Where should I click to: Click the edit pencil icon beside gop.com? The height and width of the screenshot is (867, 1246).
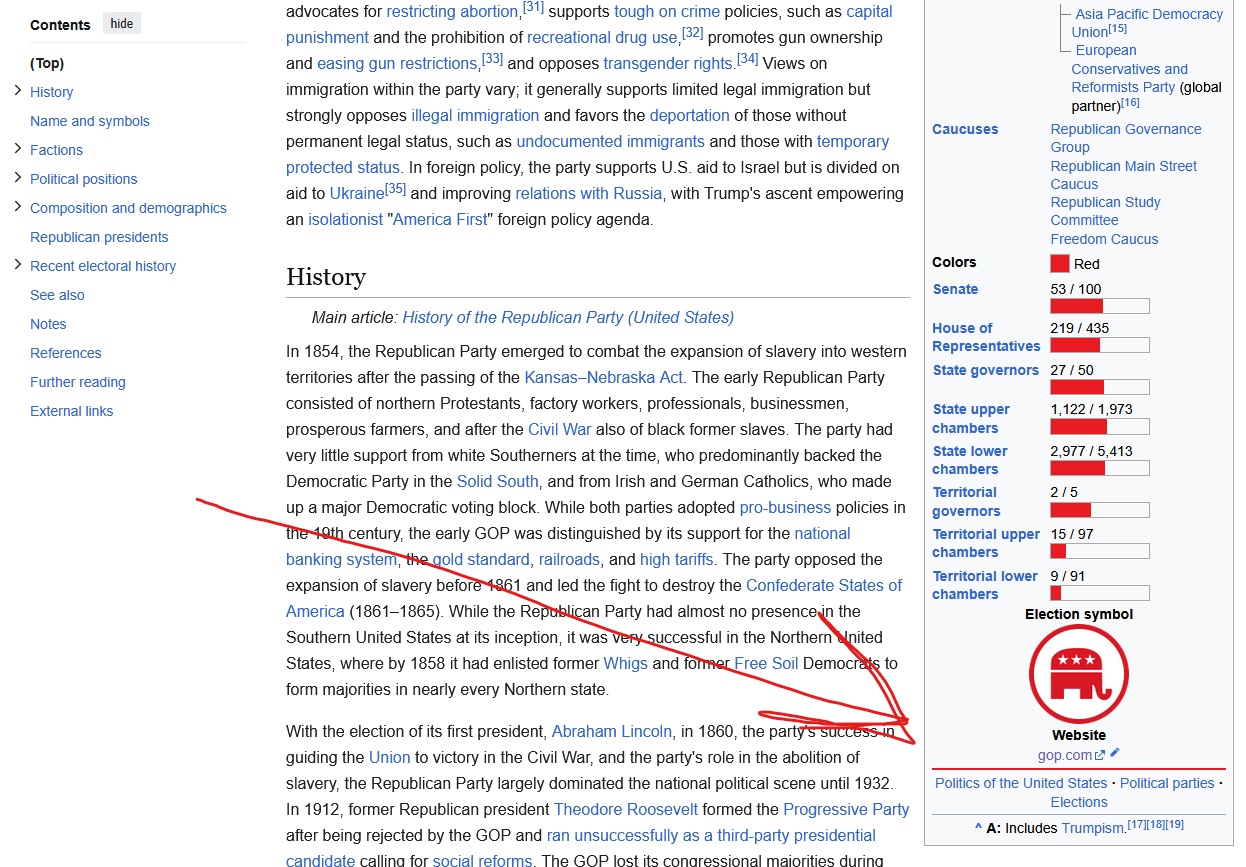click(1115, 754)
